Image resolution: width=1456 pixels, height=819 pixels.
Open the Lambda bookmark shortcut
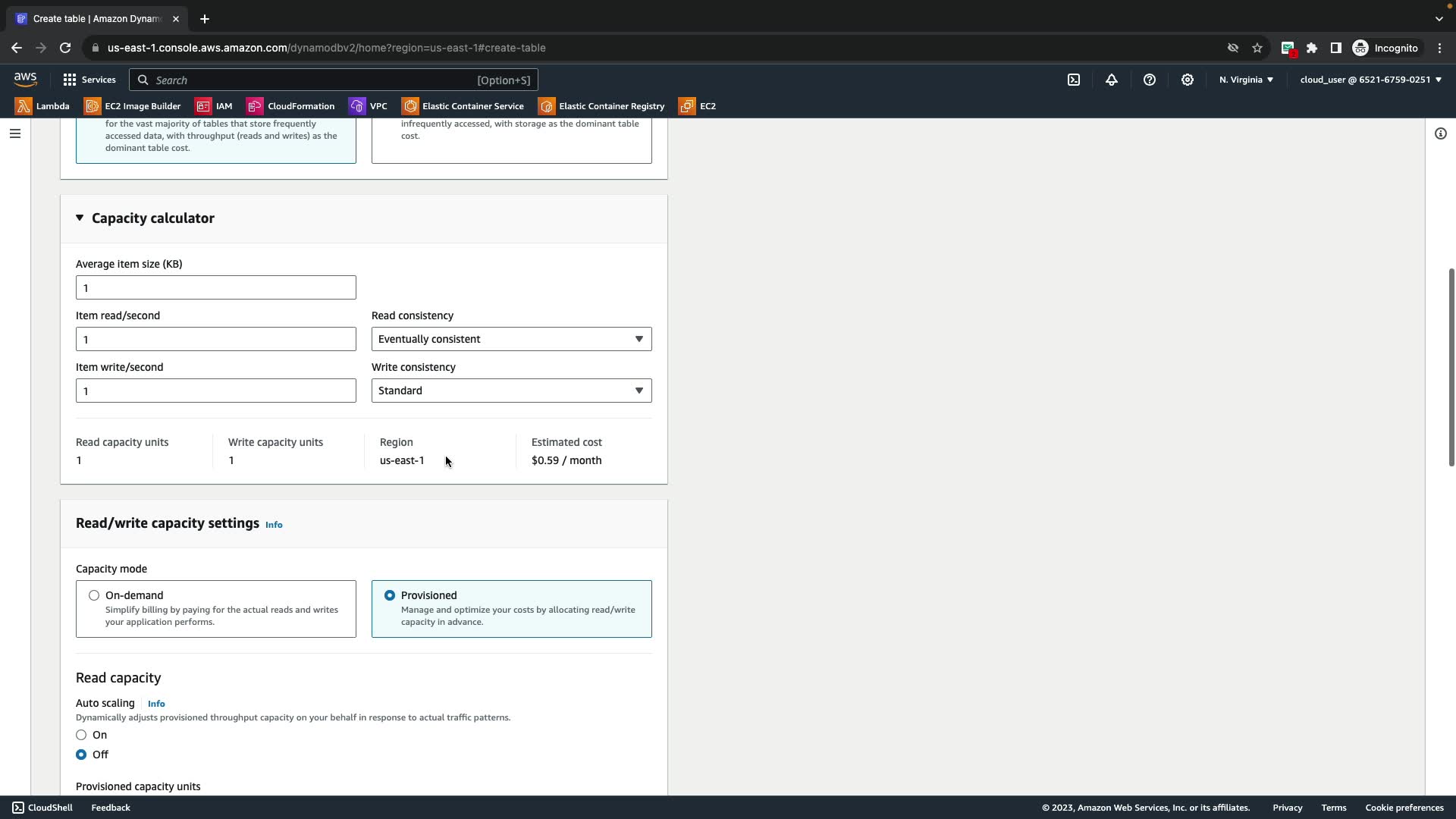pyautogui.click(x=42, y=106)
